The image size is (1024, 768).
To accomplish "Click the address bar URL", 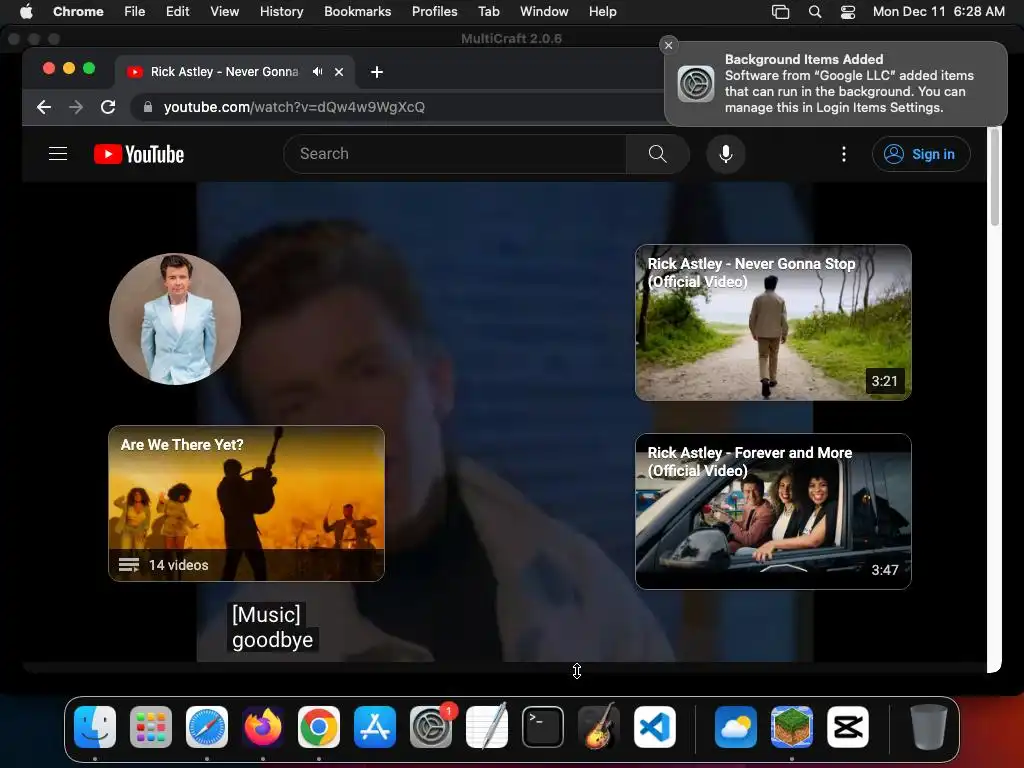I will tap(294, 107).
